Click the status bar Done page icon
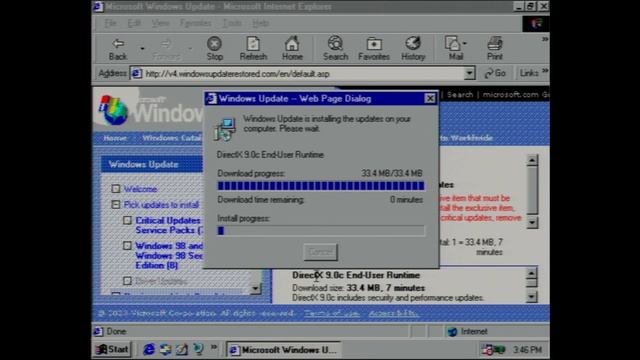This screenshot has height=360, width=640. point(98,331)
